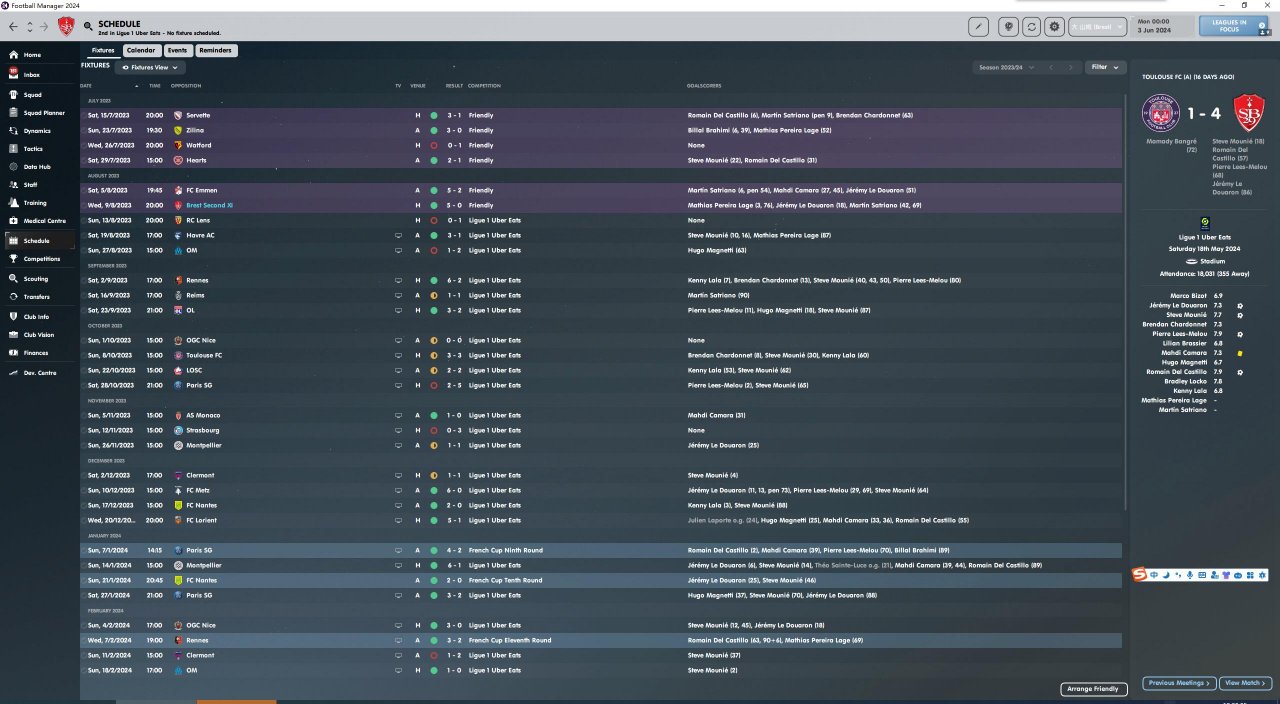Screen dimensions: 1280x704
Task: Open the Transfers section
Action: (37, 296)
